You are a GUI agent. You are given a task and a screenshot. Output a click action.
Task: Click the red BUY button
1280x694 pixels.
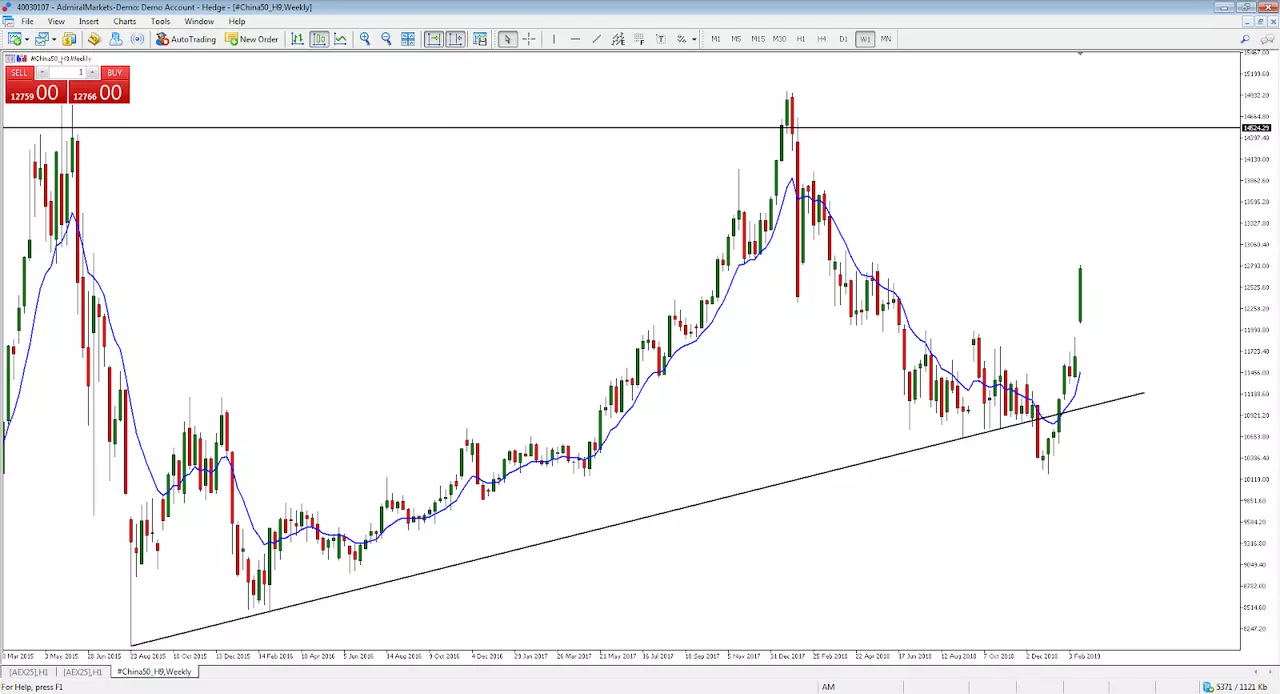(x=114, y=73)
